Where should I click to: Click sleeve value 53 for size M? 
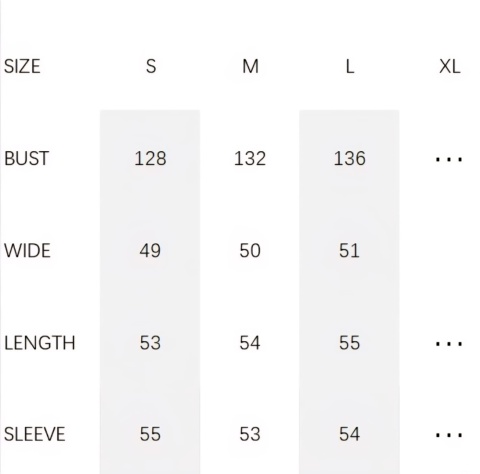coord(250,434)
